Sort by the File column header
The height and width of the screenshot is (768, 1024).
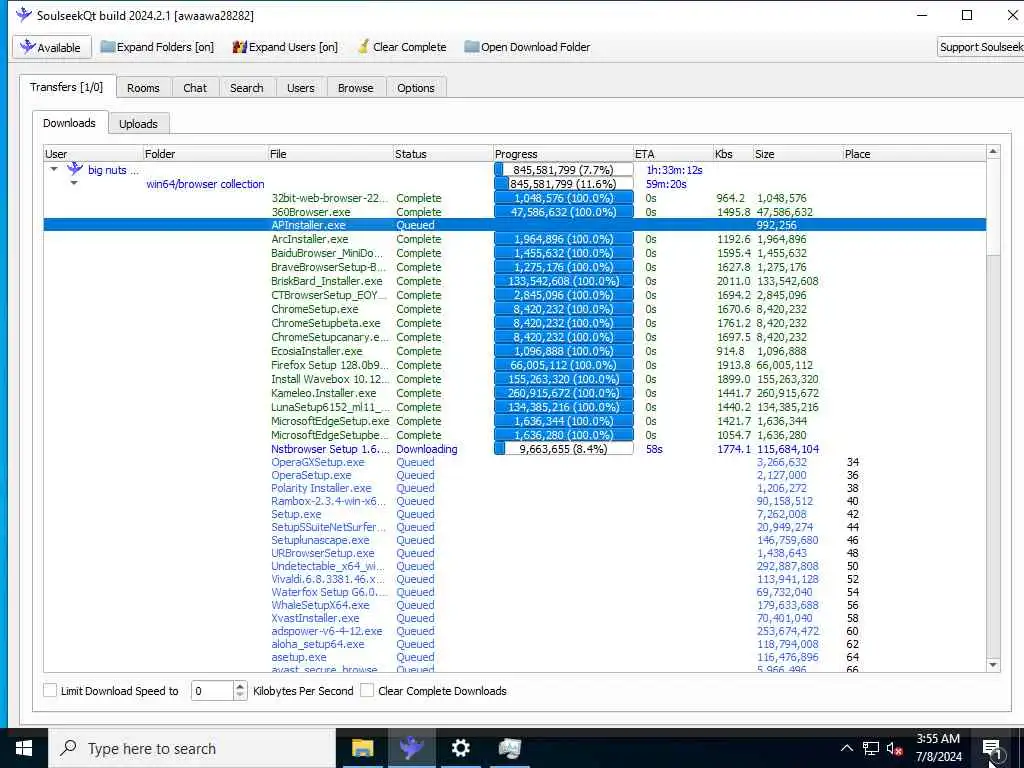(x=330, y=154)
